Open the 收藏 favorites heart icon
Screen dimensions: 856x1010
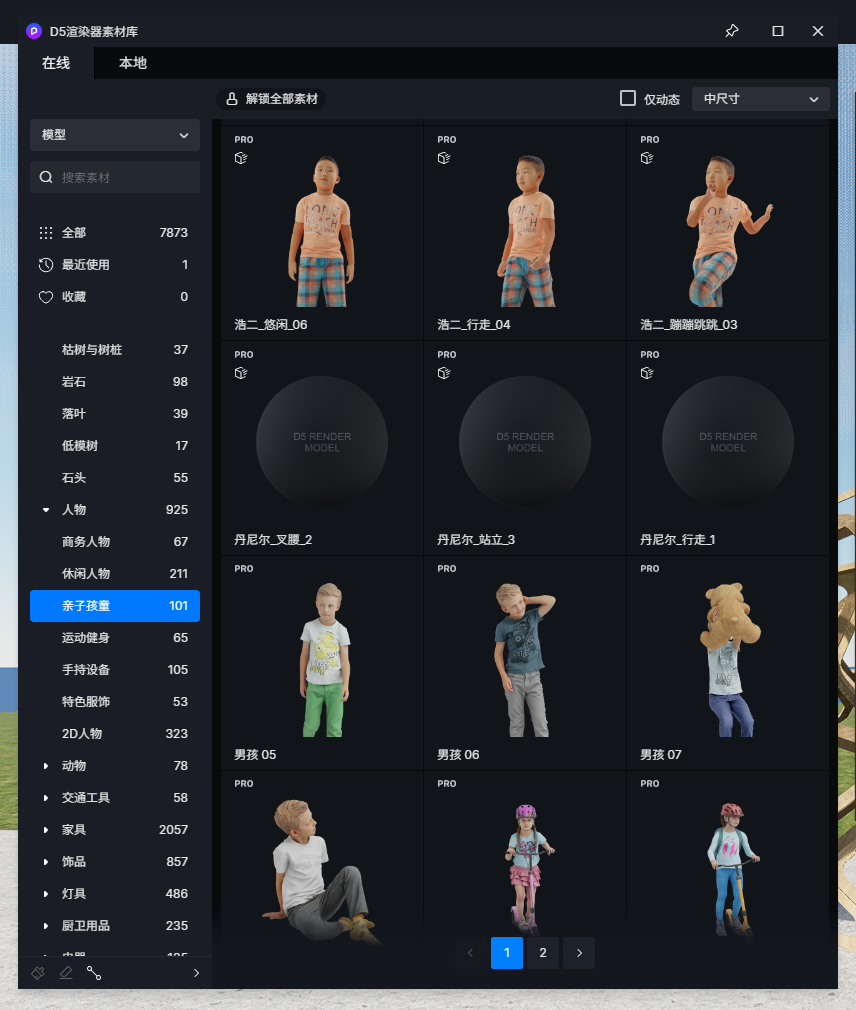pyautogui.click(x=45, y=297)
